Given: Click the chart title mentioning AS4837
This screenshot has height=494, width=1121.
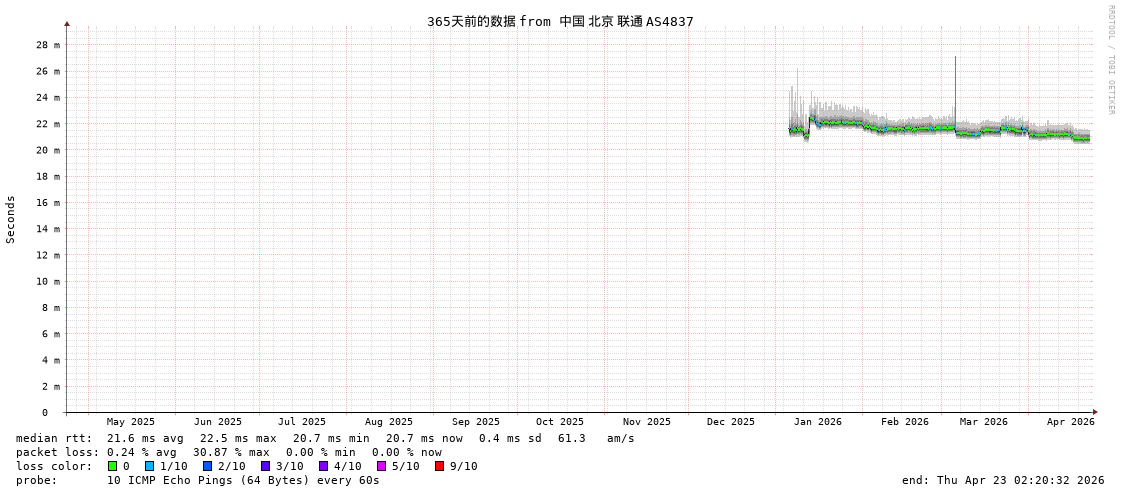Looking at the screenshot, I should [560, 21].
